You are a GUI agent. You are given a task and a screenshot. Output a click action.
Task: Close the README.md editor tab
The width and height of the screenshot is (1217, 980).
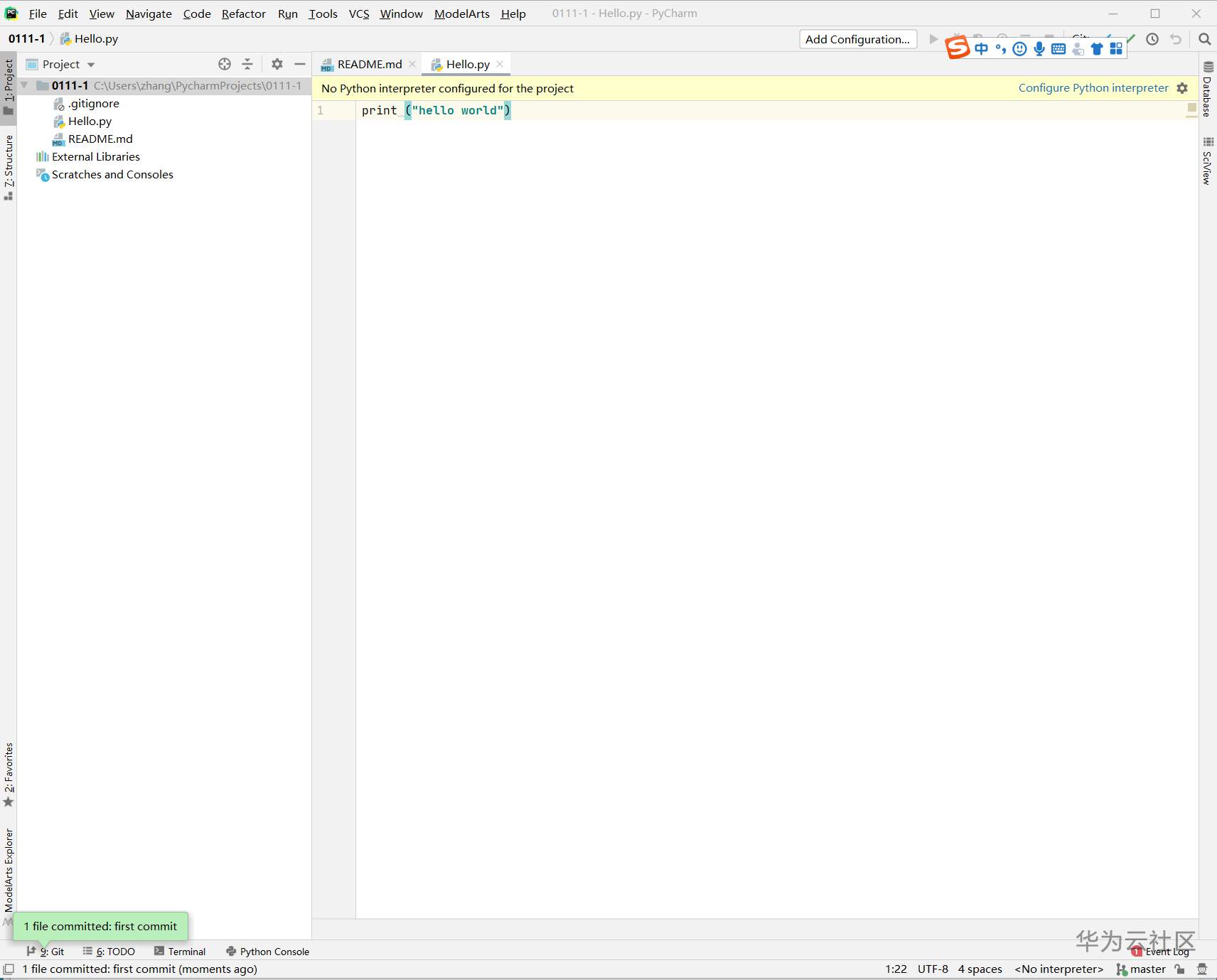click(412, 64)
